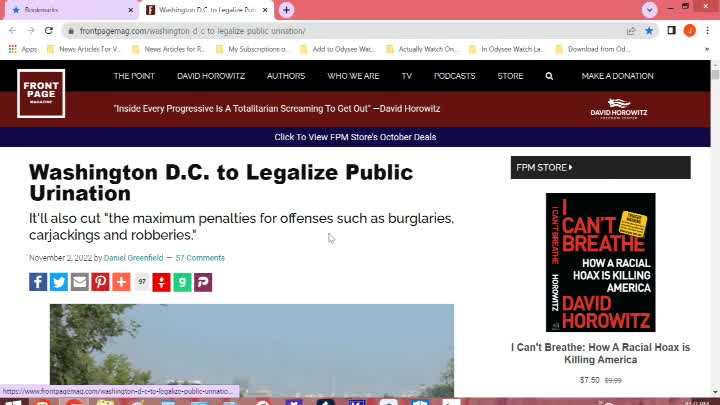
Task: Open Windows Start button
Action: [x=13, y=402]
